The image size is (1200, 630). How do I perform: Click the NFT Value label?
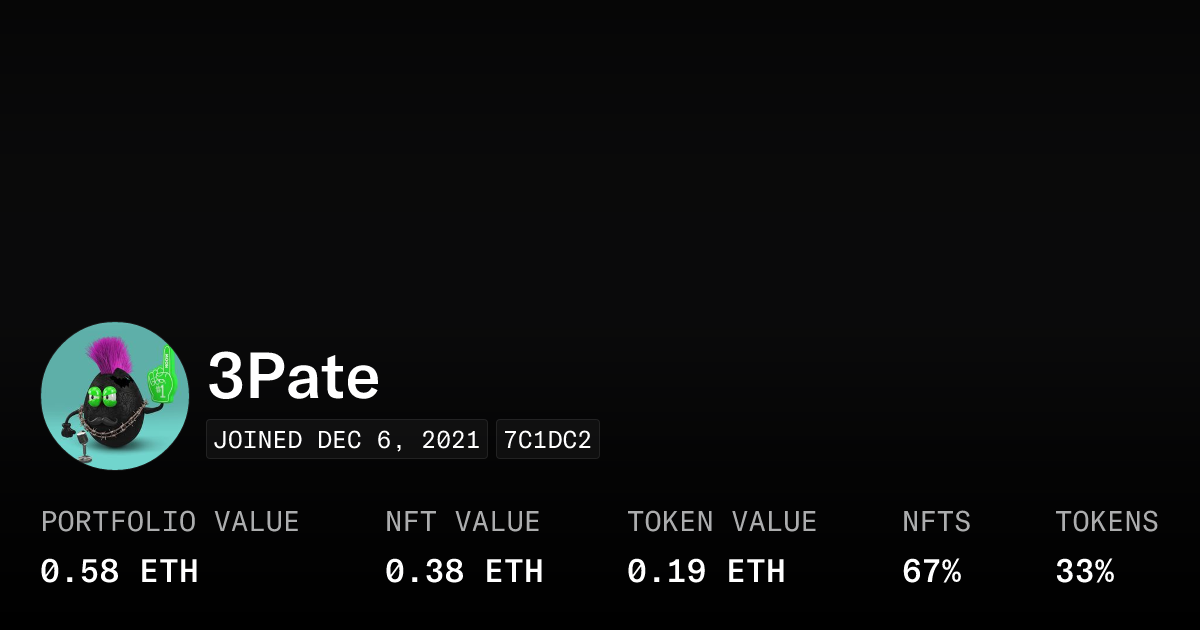pos(462,522)
